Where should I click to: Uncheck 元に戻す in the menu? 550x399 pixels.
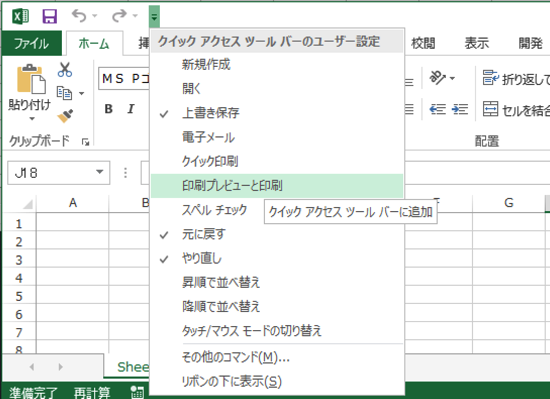coord(277,234)
